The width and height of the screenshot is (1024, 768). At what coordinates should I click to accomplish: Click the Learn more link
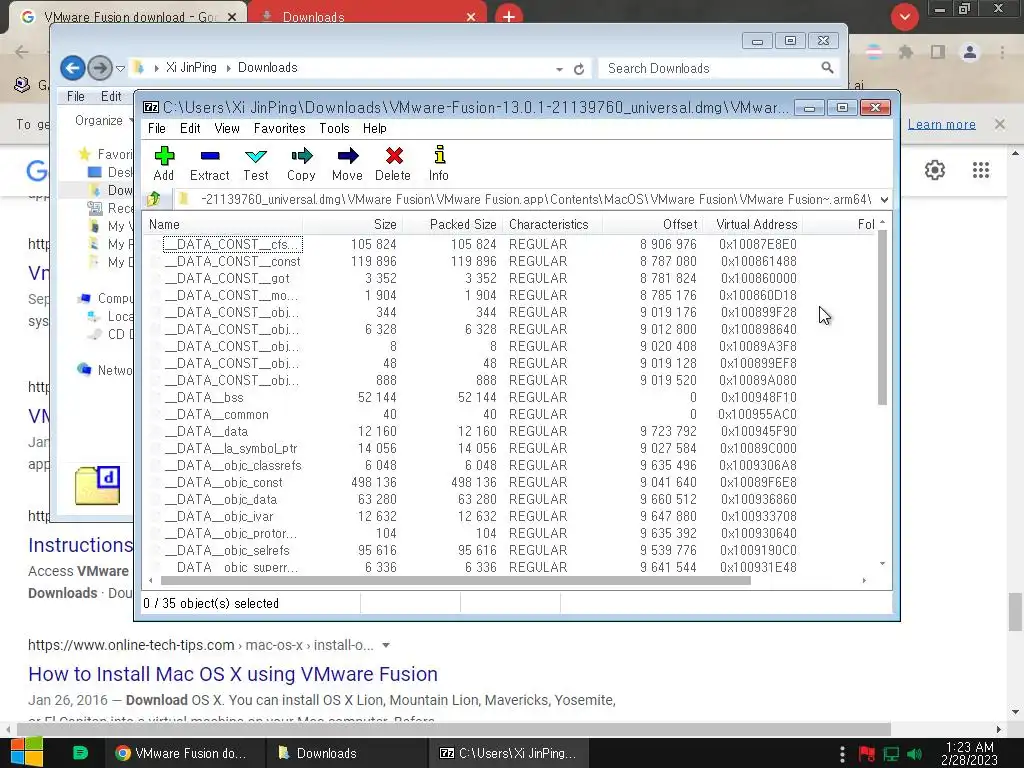(942, 124)
